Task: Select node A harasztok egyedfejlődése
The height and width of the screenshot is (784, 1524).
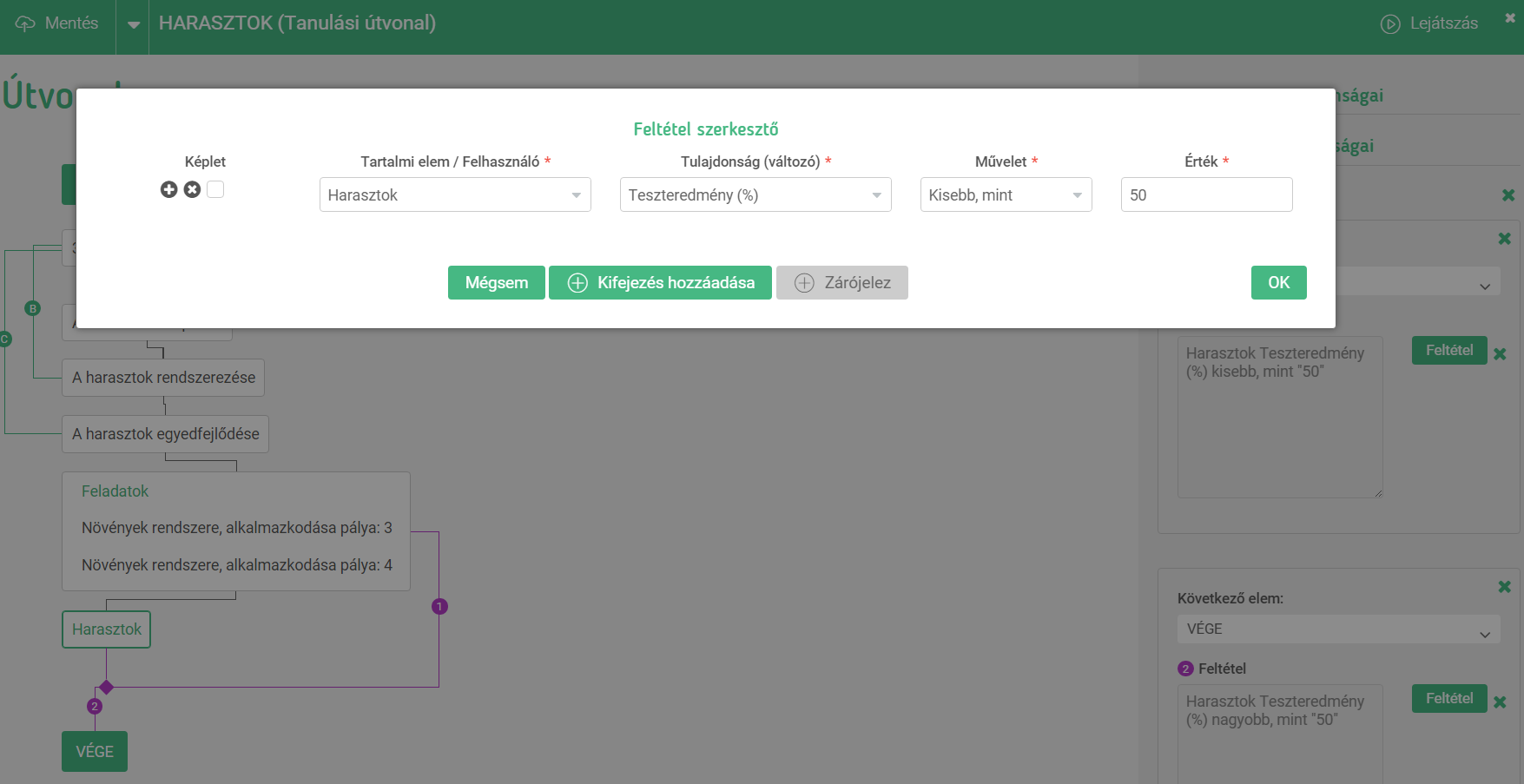Action: point(165,434)
